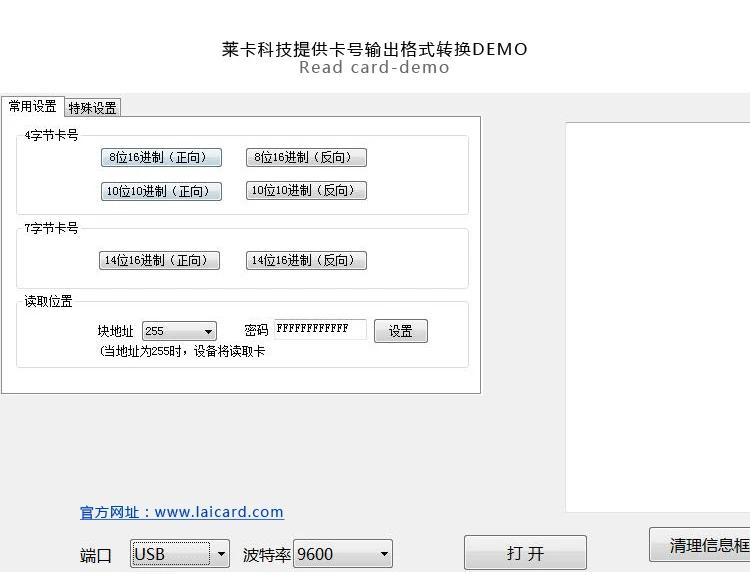Choose 10位10进制（正向） card format
750x575 pixels.
pyautogui.click(x=161, y=191)
